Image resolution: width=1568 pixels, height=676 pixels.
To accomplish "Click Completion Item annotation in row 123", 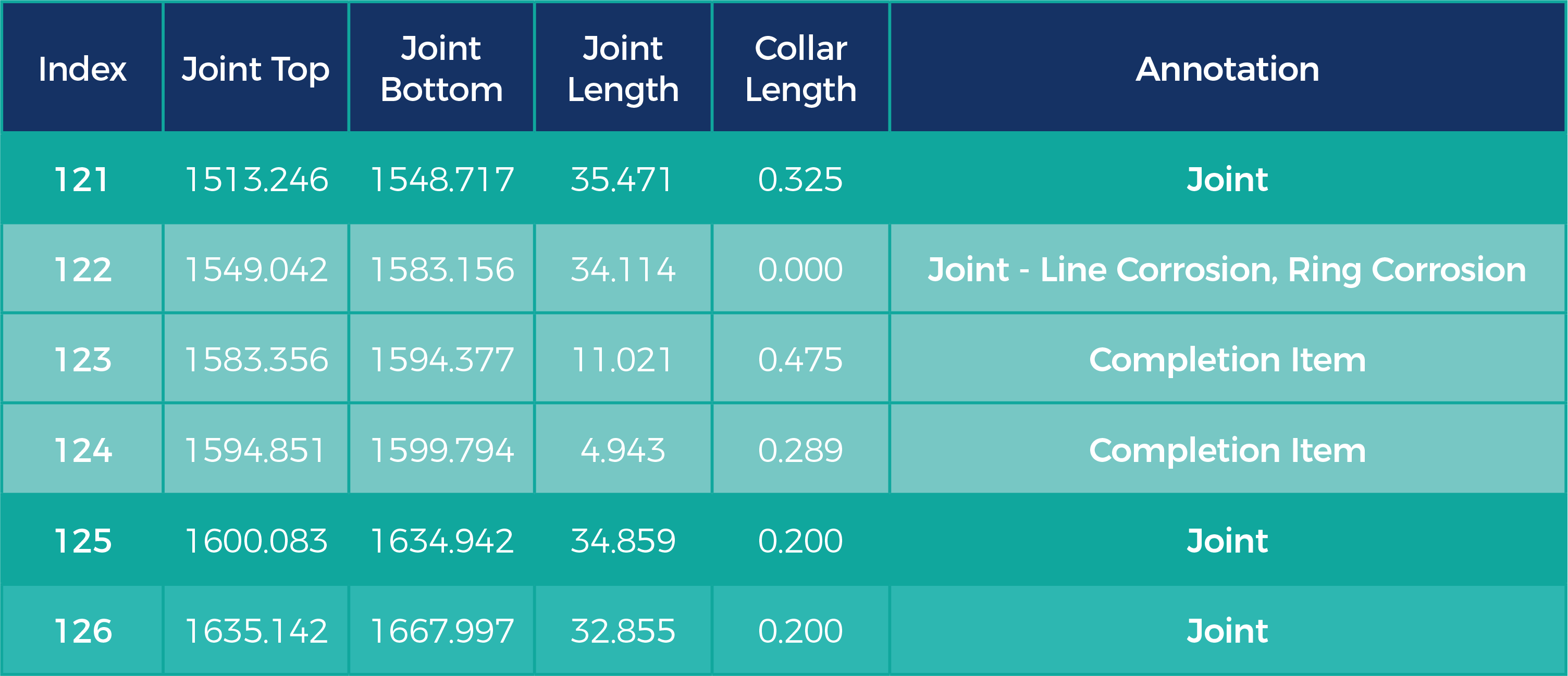I will tap(1227, 359).
